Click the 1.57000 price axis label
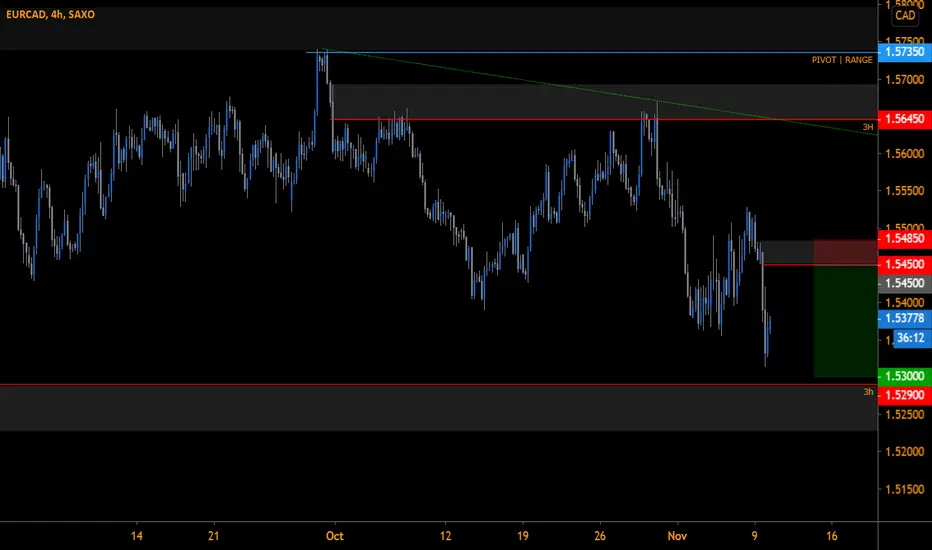The image size is (932, 550). 905,80
